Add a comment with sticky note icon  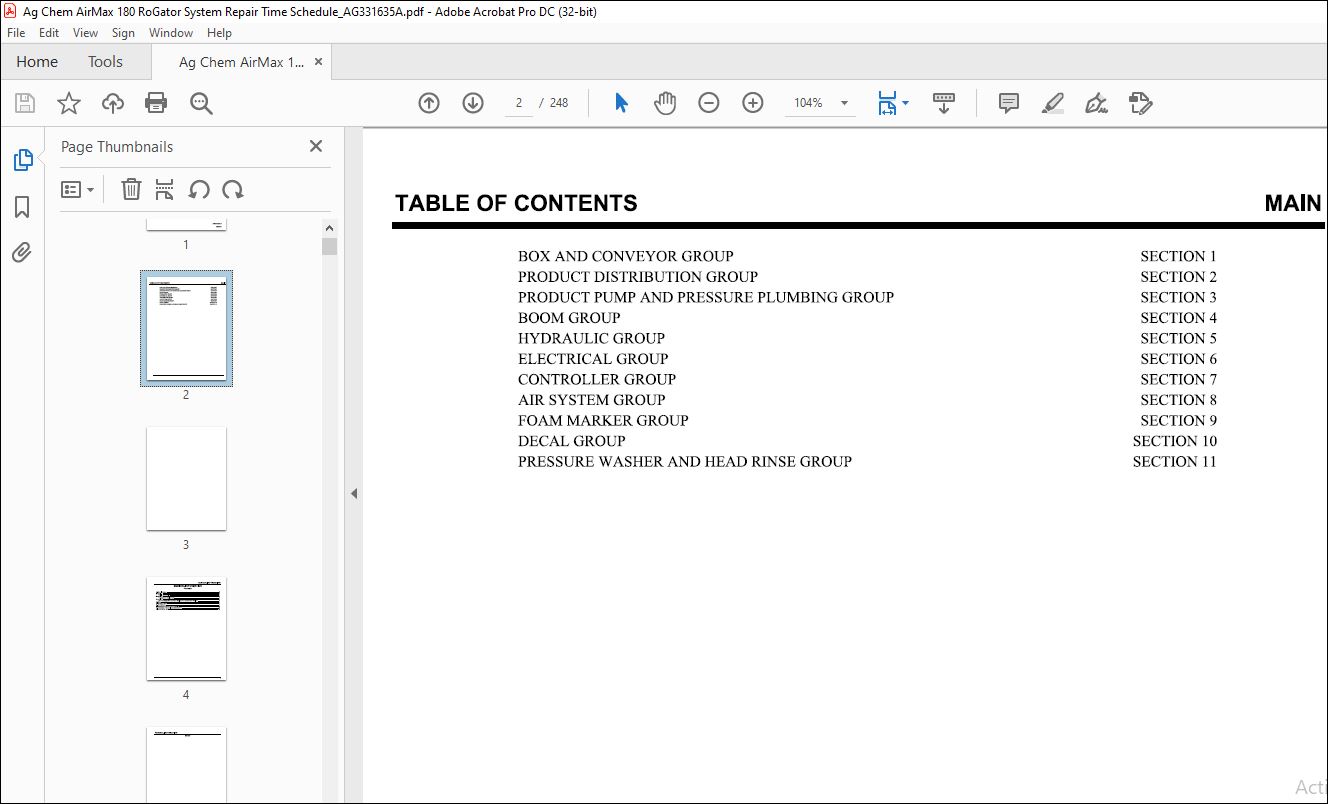click(1009, 103)
